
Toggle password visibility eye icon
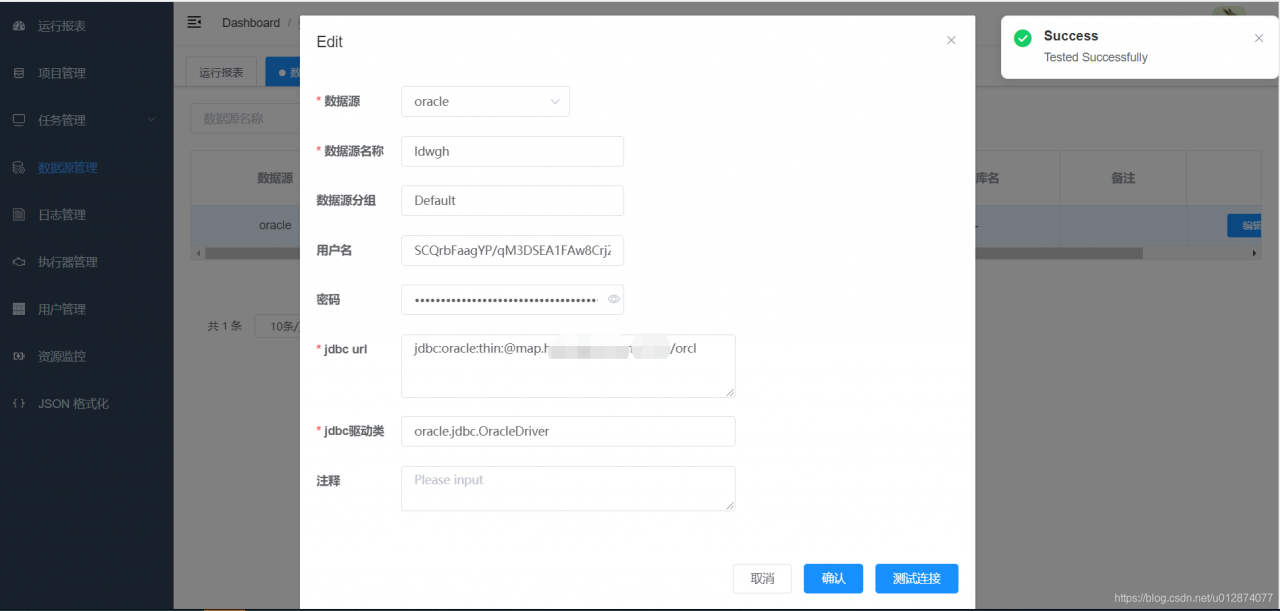(x=613, y=299)
